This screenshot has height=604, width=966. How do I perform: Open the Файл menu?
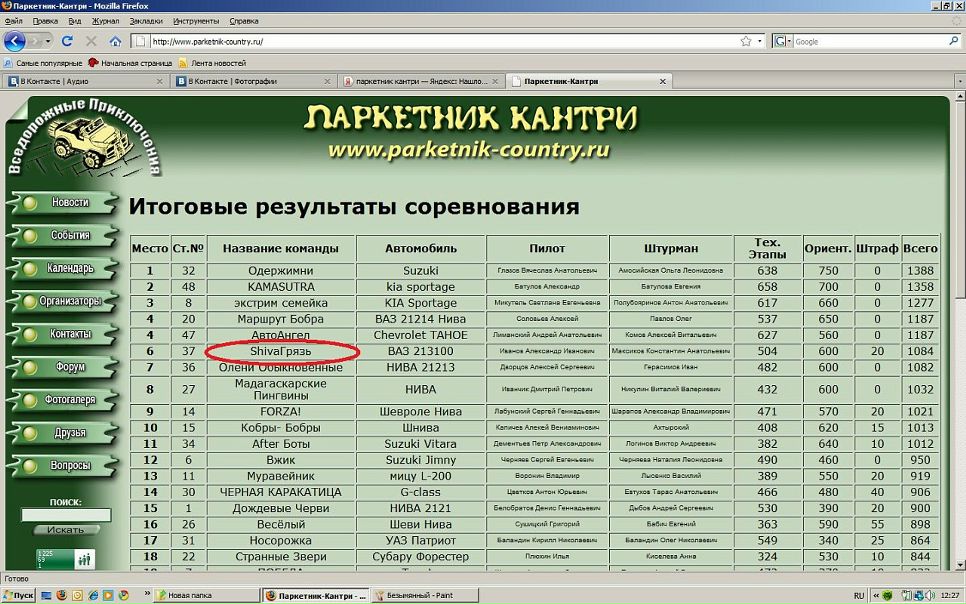click(14, 21)
